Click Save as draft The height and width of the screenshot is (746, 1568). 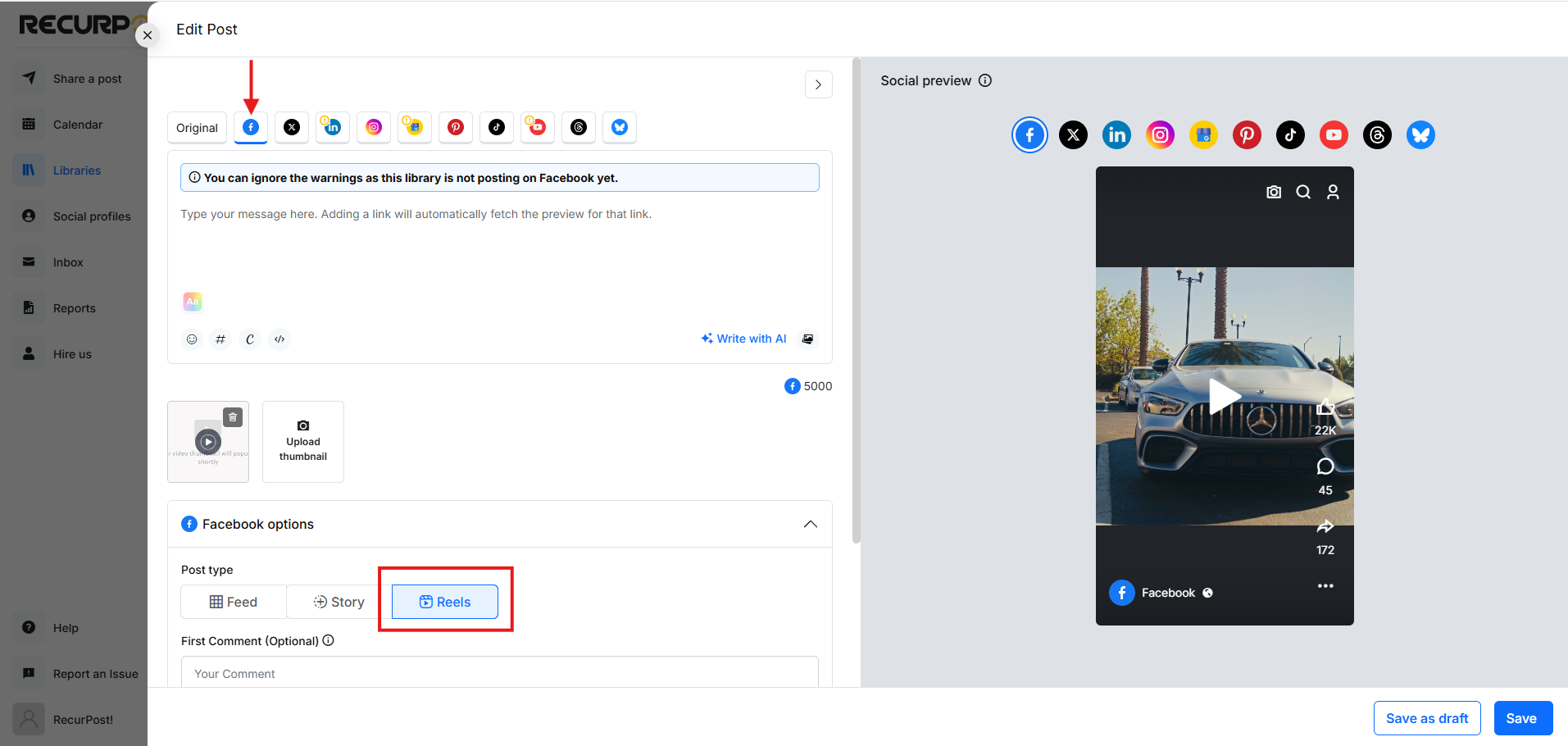pos(1427,718)
